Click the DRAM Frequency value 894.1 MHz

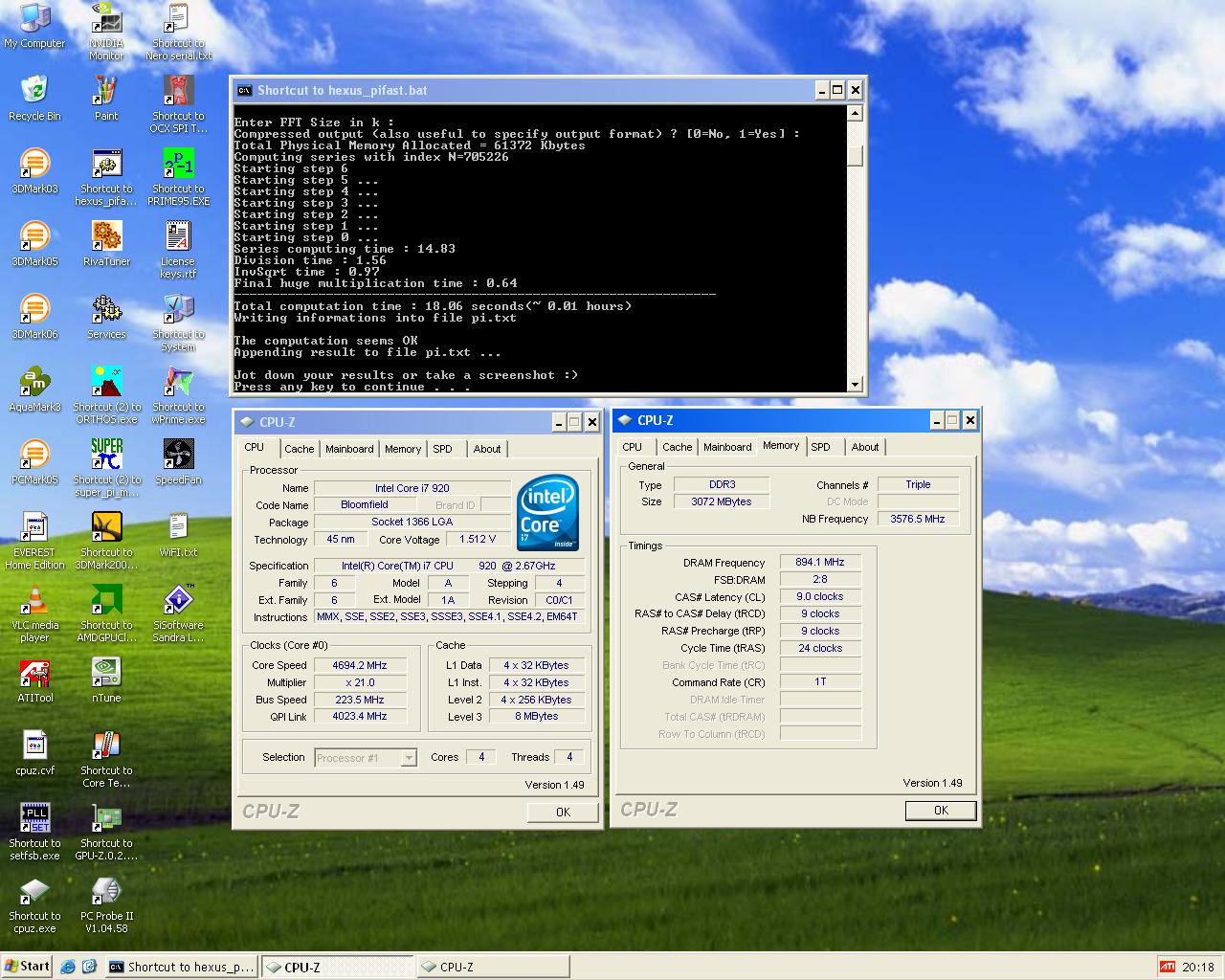[820, 562]
